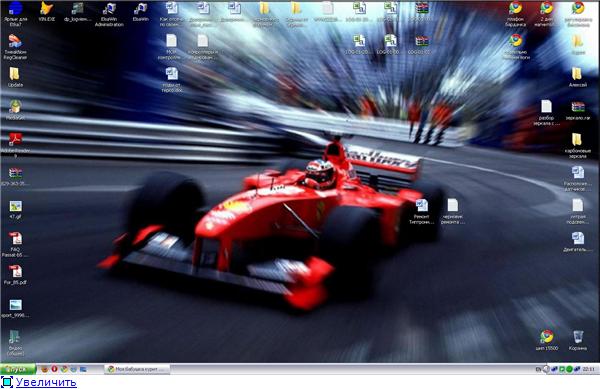Click the Увеличить link below the image
This screenshot has width=600, height=389.
(x=46, y=382)
